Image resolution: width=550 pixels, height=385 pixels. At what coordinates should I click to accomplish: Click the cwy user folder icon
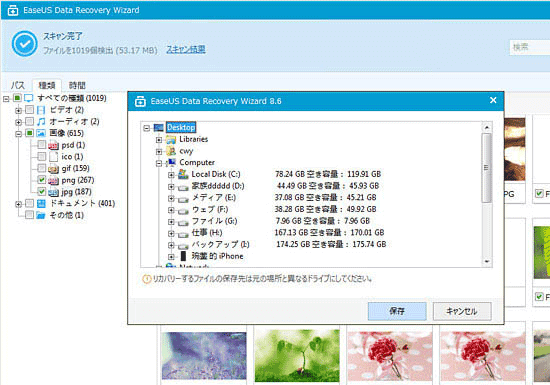[x=171, y=151]
